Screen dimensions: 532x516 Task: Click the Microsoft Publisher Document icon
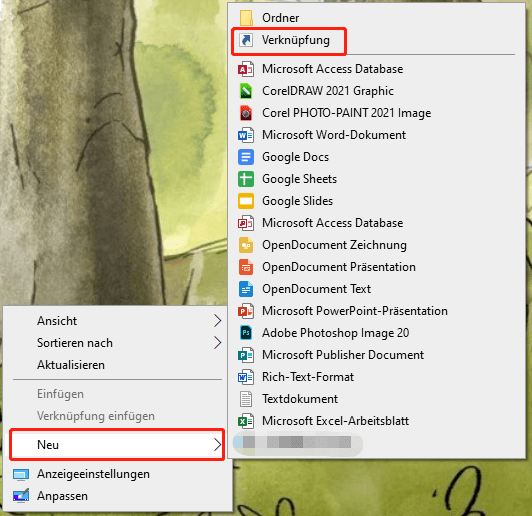point(246,355)
